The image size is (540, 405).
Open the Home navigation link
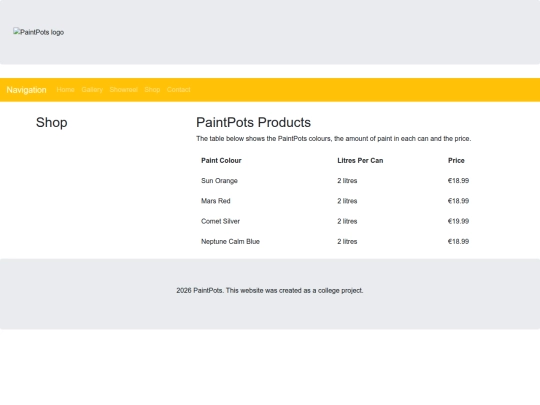(65, 90)
